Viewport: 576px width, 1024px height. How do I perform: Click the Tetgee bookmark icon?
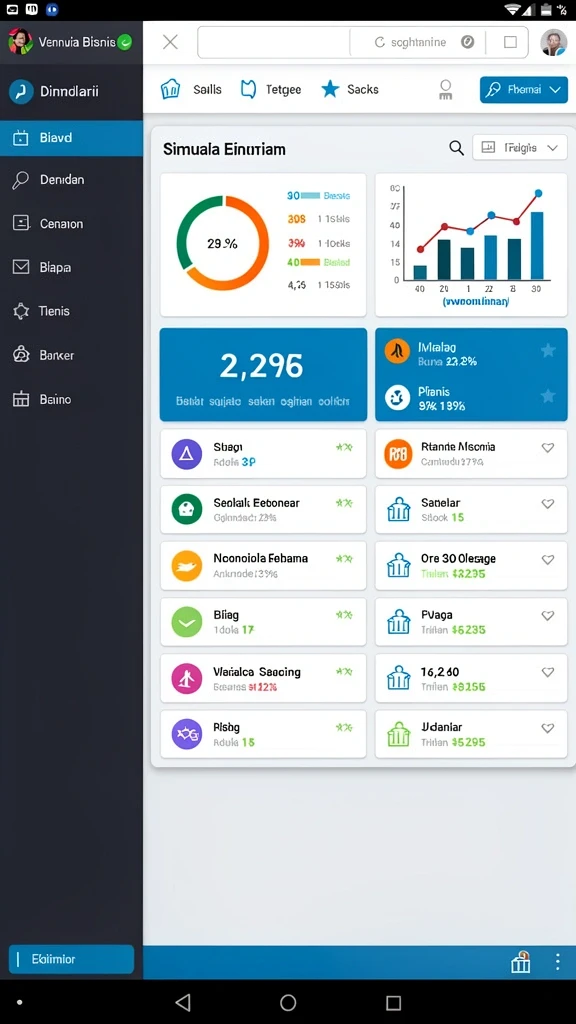(248, 89)
